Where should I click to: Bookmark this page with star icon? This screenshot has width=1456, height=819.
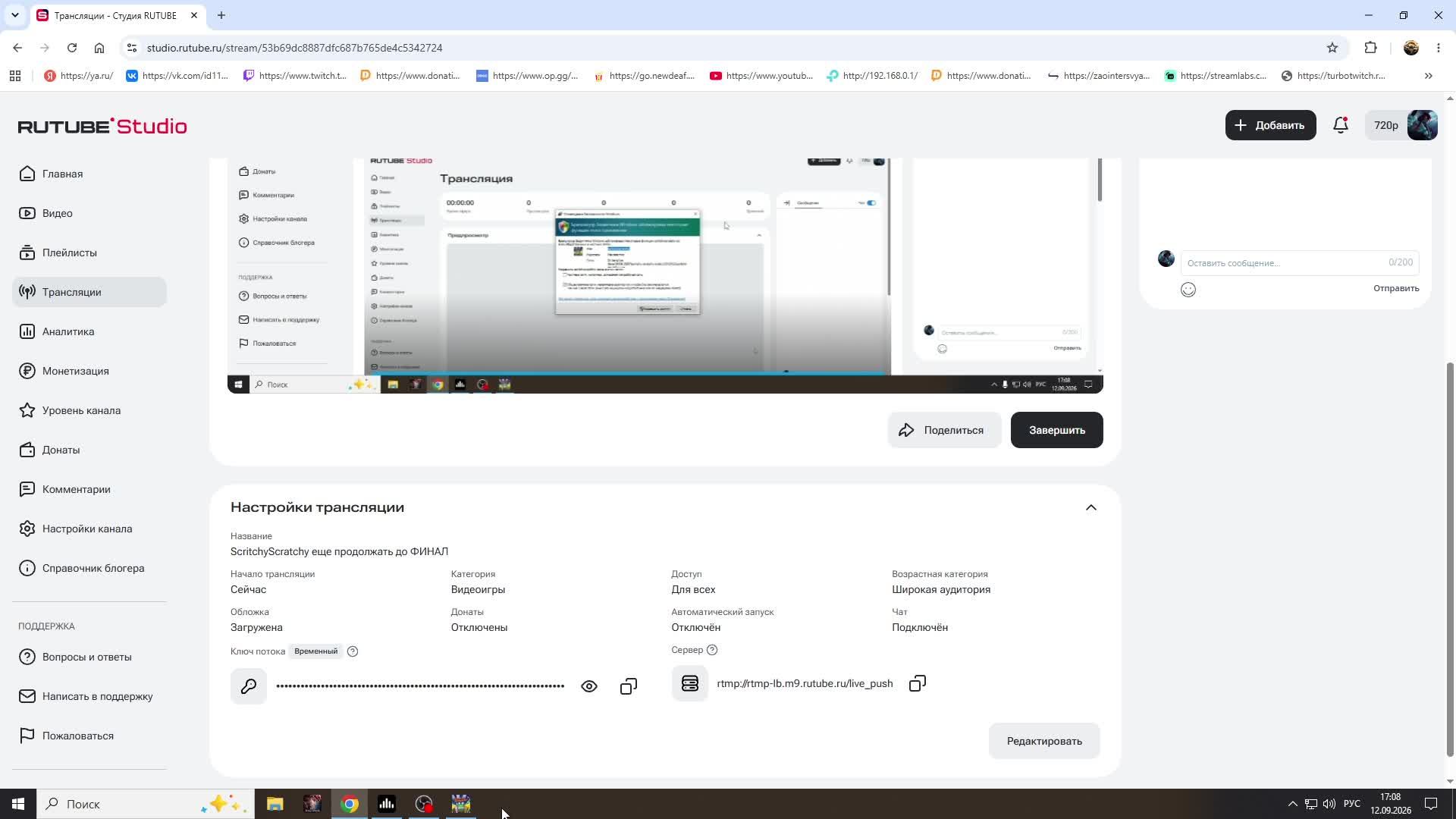1332,48
